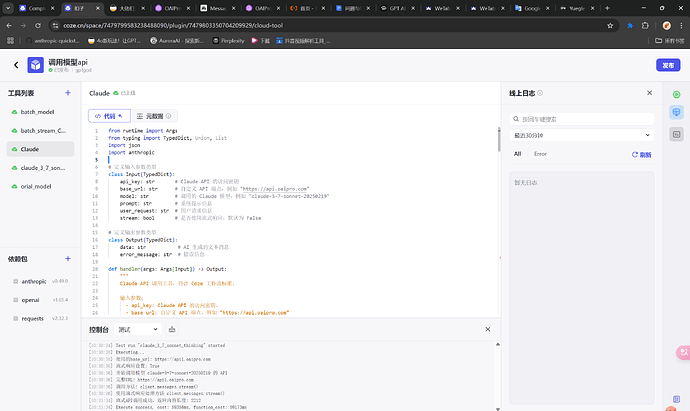Close the 线上日志 online log panel
Image resolution: width=690 pixels, height=411 pixels.
(650, 93)
